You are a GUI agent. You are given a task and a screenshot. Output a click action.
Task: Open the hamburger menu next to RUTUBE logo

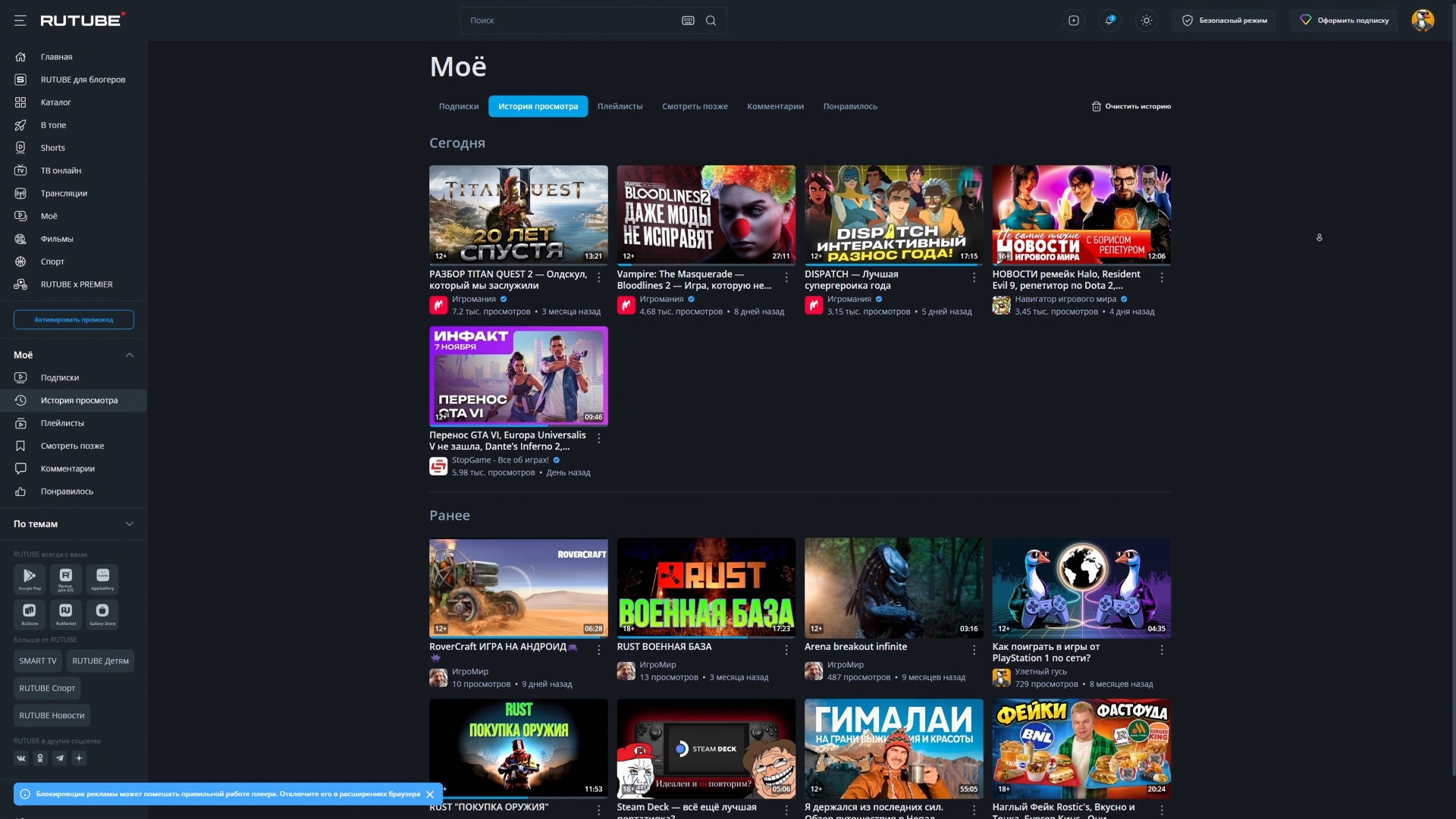pyautogui.click(x=20, y=20)
